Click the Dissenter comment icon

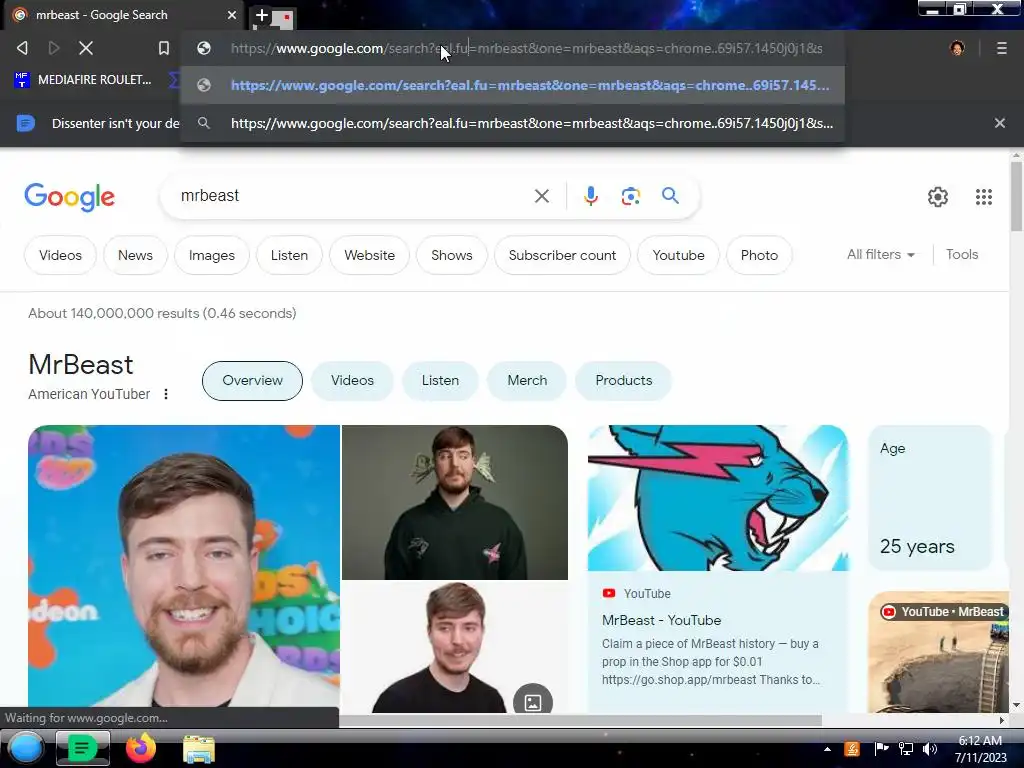coord(25,123)
